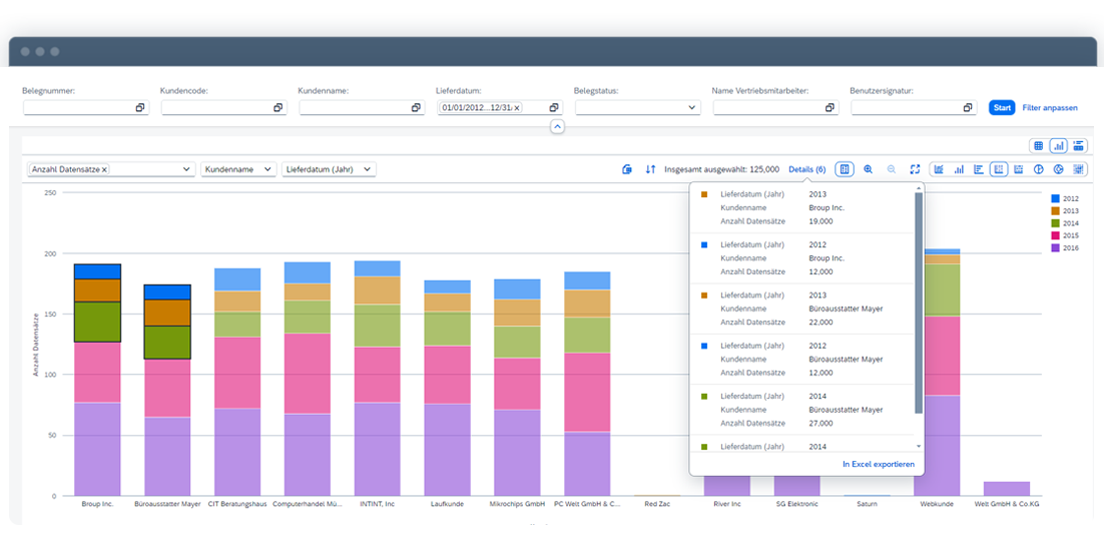The height and width of the screenshot is (535, 1104).
Task: Remove the Anzahl Datensätze measure token
Action: 105,170
